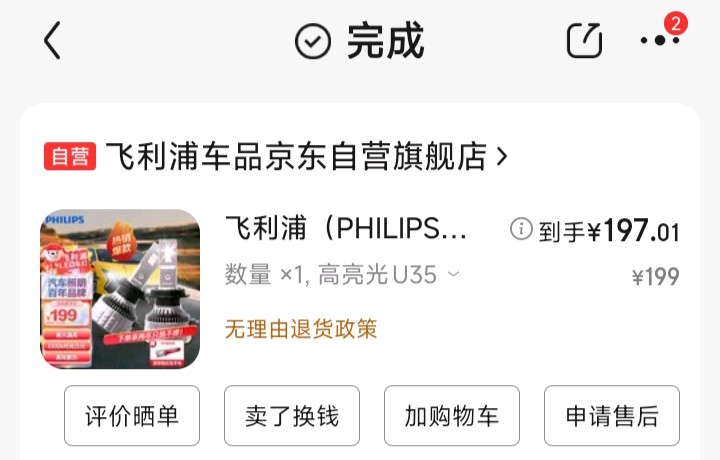Expand the 高亮光 U35 spec dropdown arrow
This screenshot has width=720, height=460.
coord(454,275)
